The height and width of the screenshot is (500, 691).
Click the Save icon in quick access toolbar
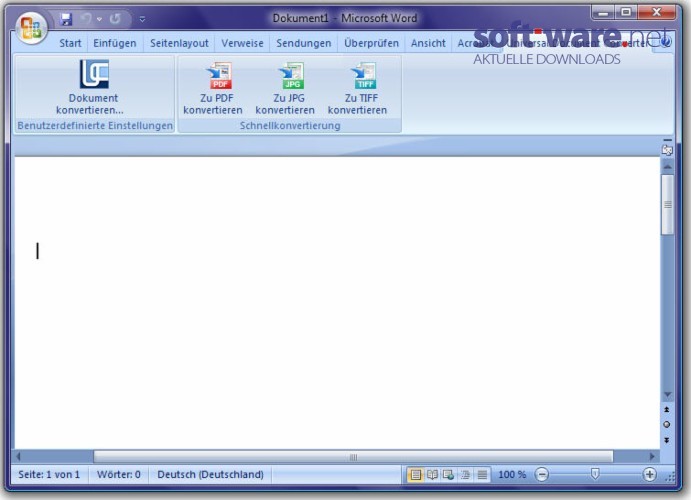click(x=66, y=19)
